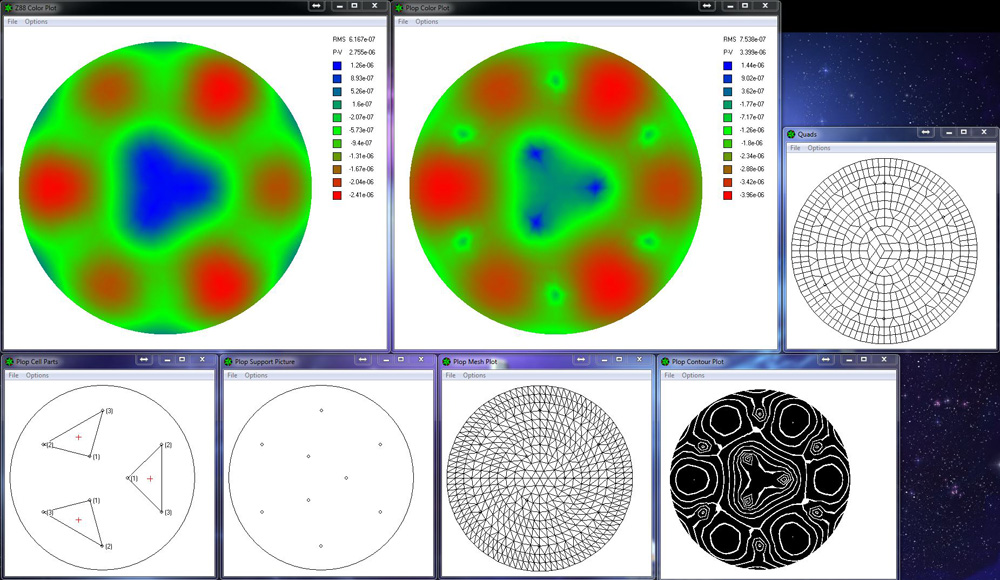
Task: Click the Z88 Color Plot window icon
Action: point(8,6)
